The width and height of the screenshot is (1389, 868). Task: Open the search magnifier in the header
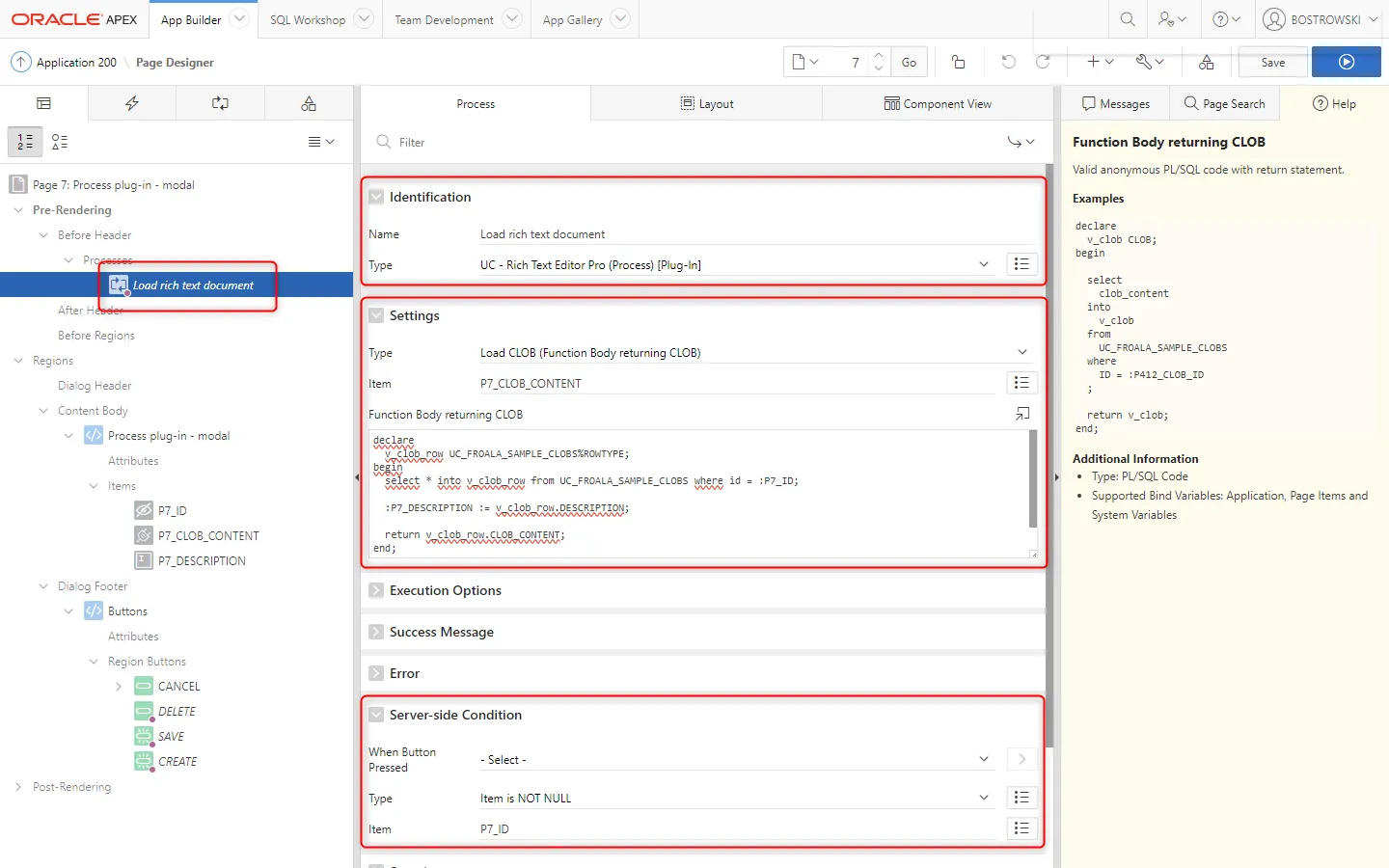[x=1127, y=19]
